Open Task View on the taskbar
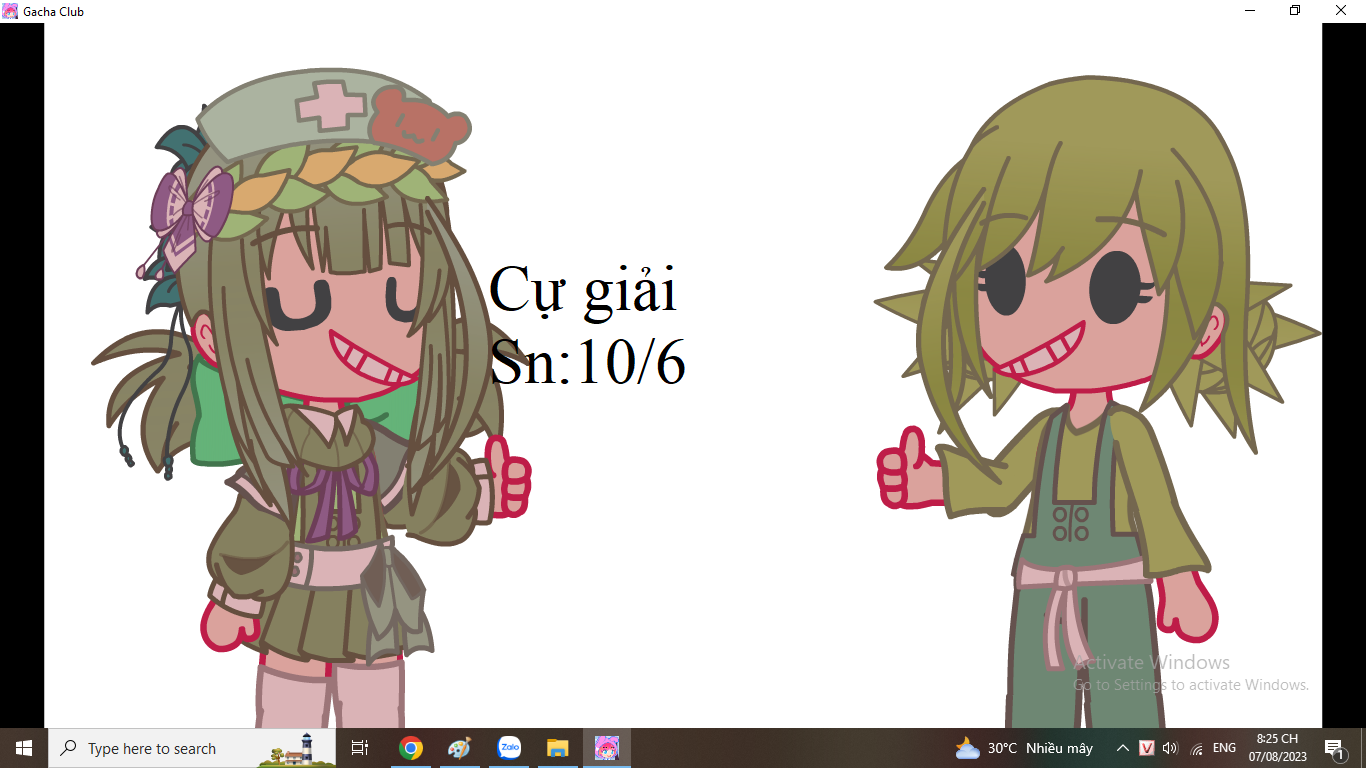The width and height of the screenshot is (1366, 768). (x=360, y=748)
